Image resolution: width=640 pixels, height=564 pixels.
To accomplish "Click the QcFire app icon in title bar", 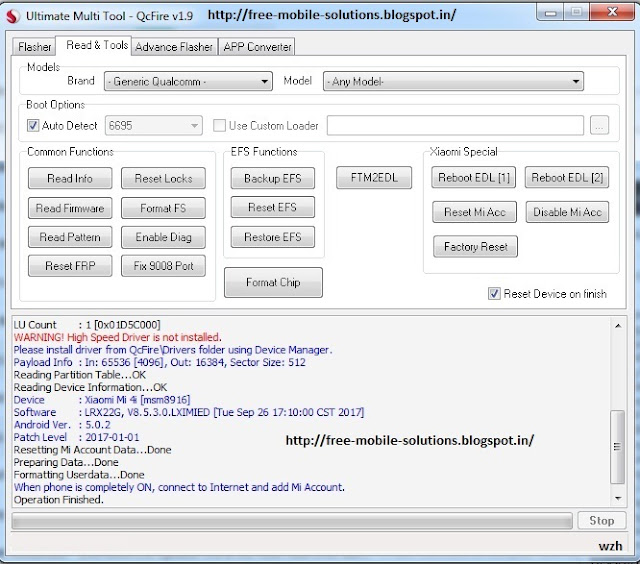I will [13, 16].
